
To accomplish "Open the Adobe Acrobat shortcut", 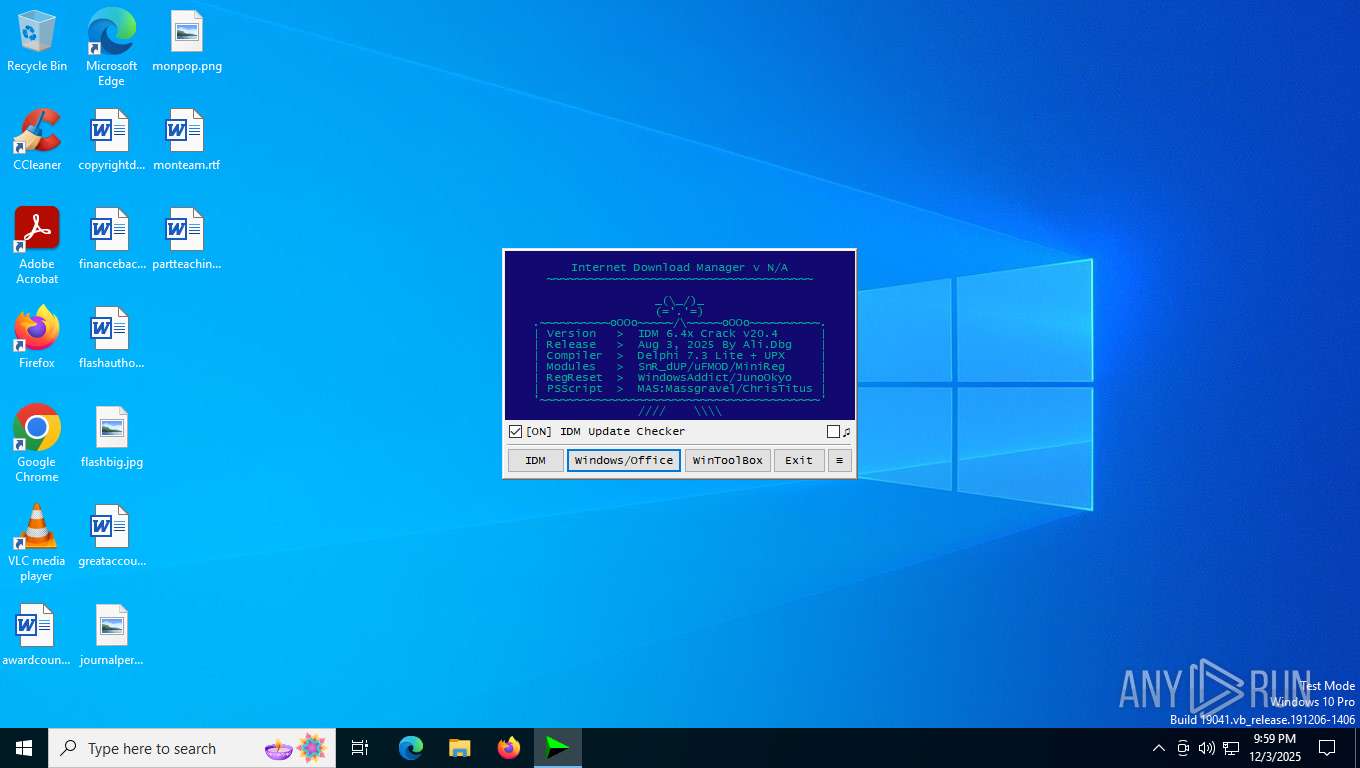I will [37, 245].
